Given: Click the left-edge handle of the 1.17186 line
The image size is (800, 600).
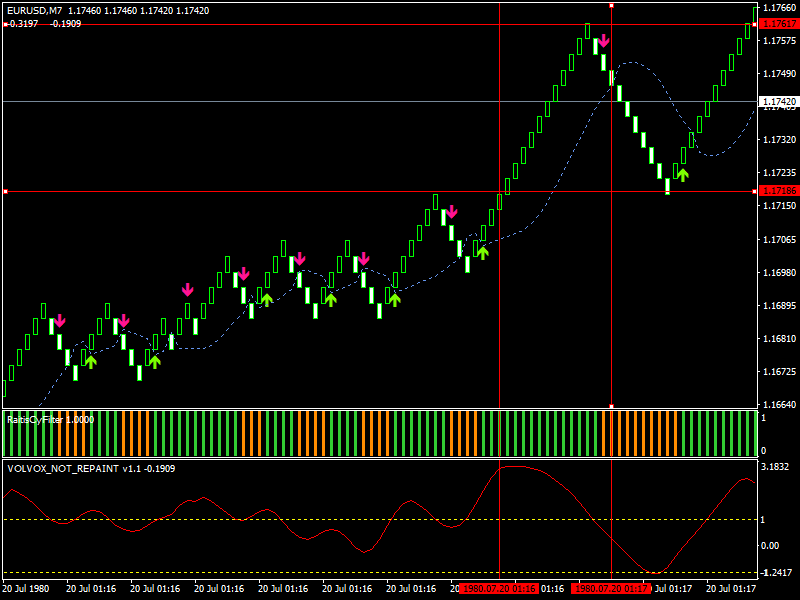Looking at the screenshot, I should point(5,191).
